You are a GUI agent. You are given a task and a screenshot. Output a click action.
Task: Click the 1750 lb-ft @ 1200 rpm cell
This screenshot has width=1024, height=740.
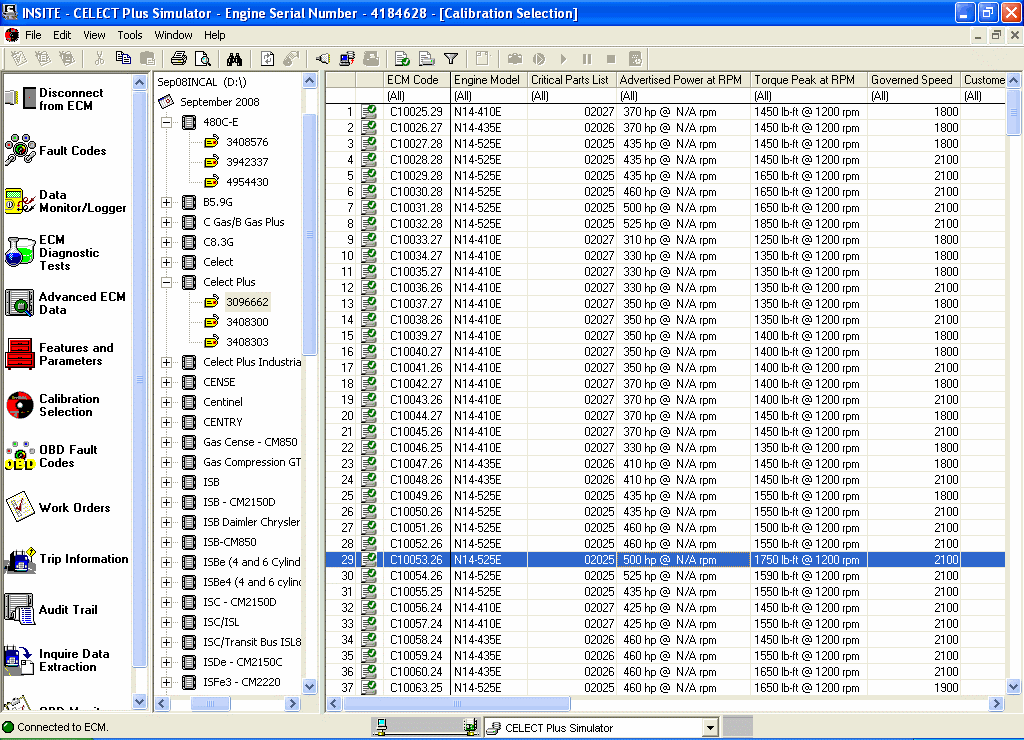point(808,560)
